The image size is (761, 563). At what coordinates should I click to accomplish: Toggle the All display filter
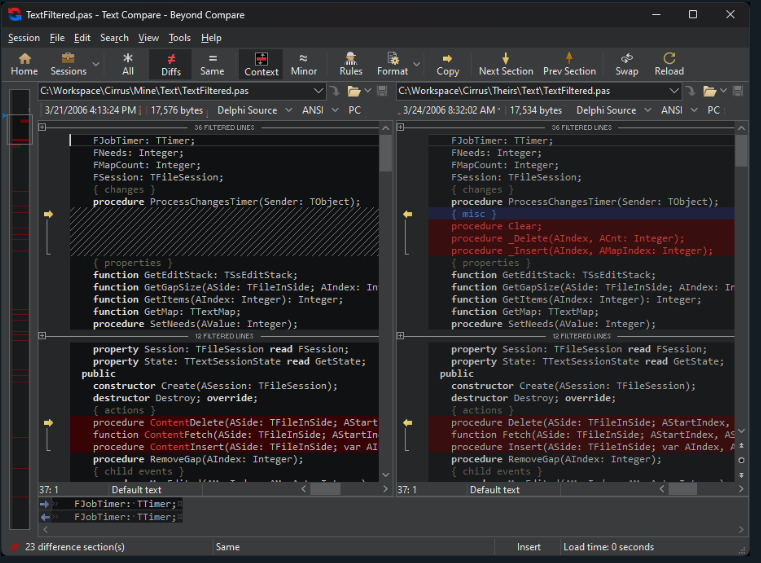pyautogui.click(x=128, y=64)
